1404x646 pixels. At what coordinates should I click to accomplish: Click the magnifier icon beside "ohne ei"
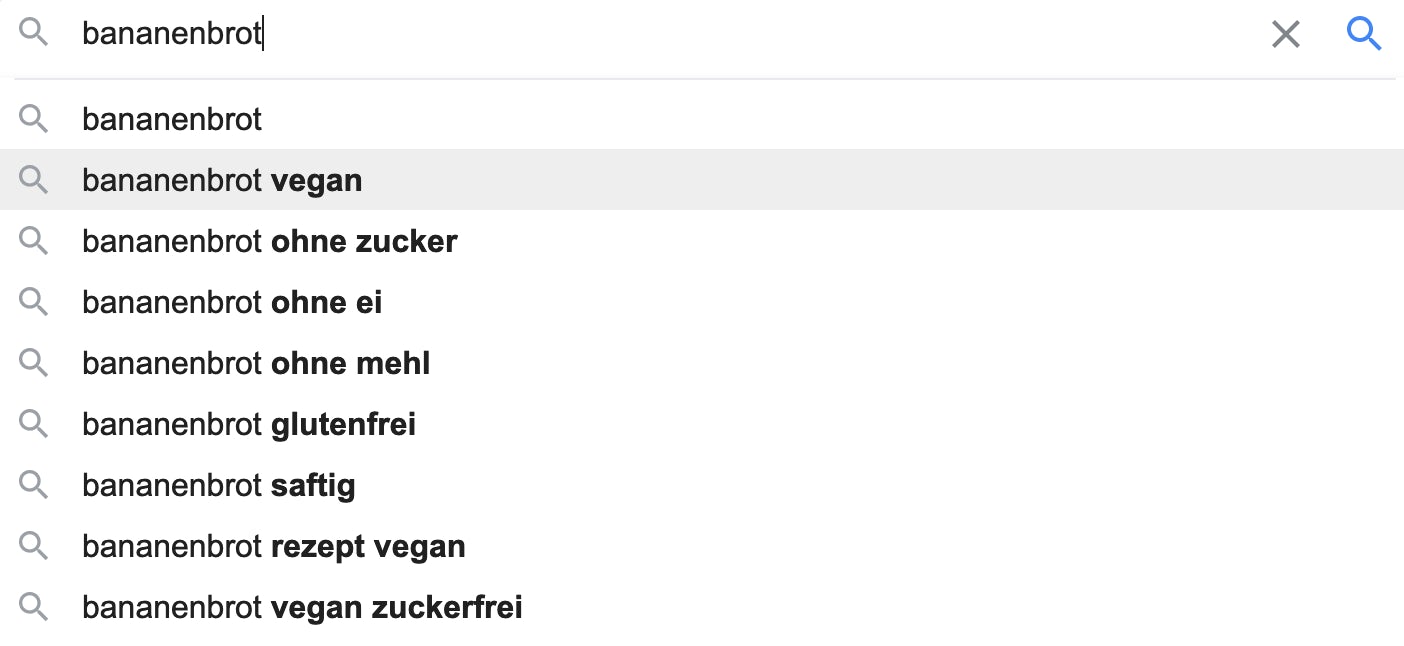pyautogui.click(x=34, y=302)
